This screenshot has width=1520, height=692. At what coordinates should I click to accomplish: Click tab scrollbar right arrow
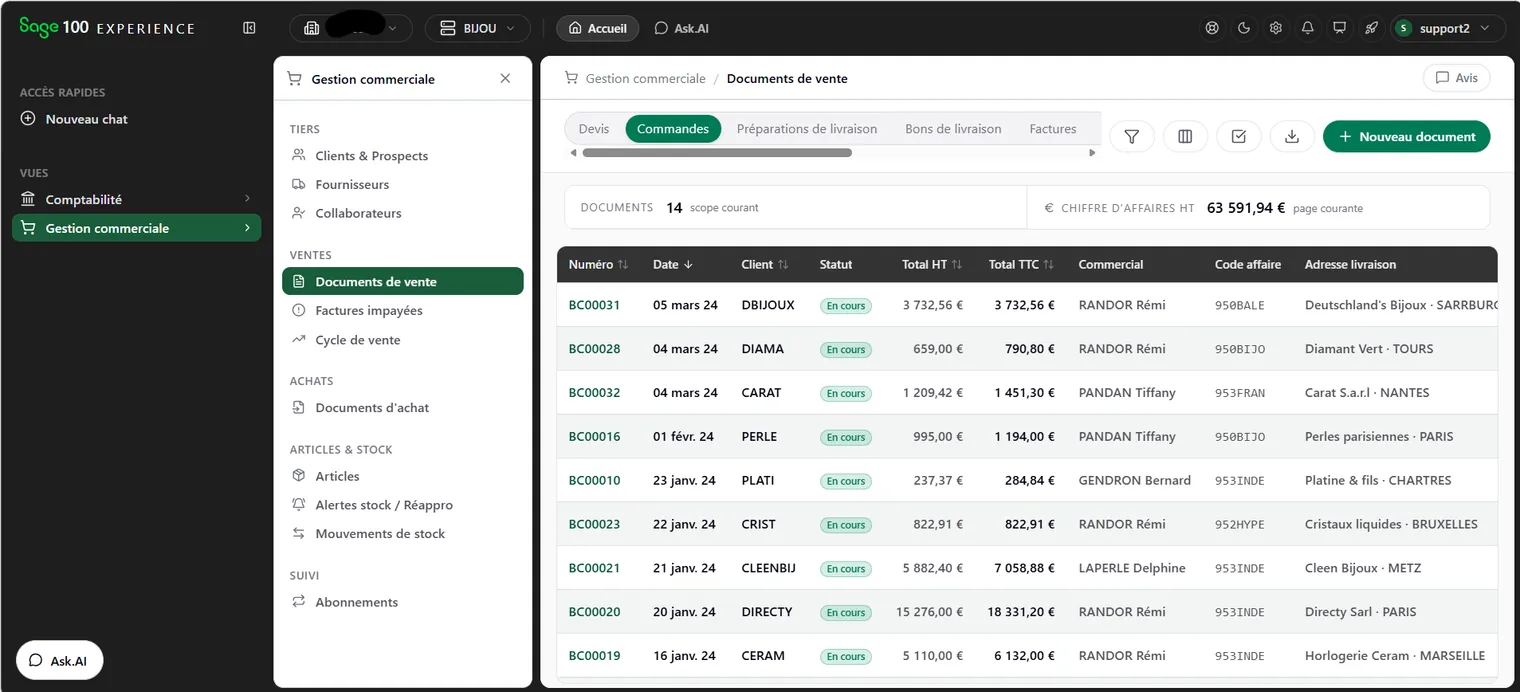1092,153
